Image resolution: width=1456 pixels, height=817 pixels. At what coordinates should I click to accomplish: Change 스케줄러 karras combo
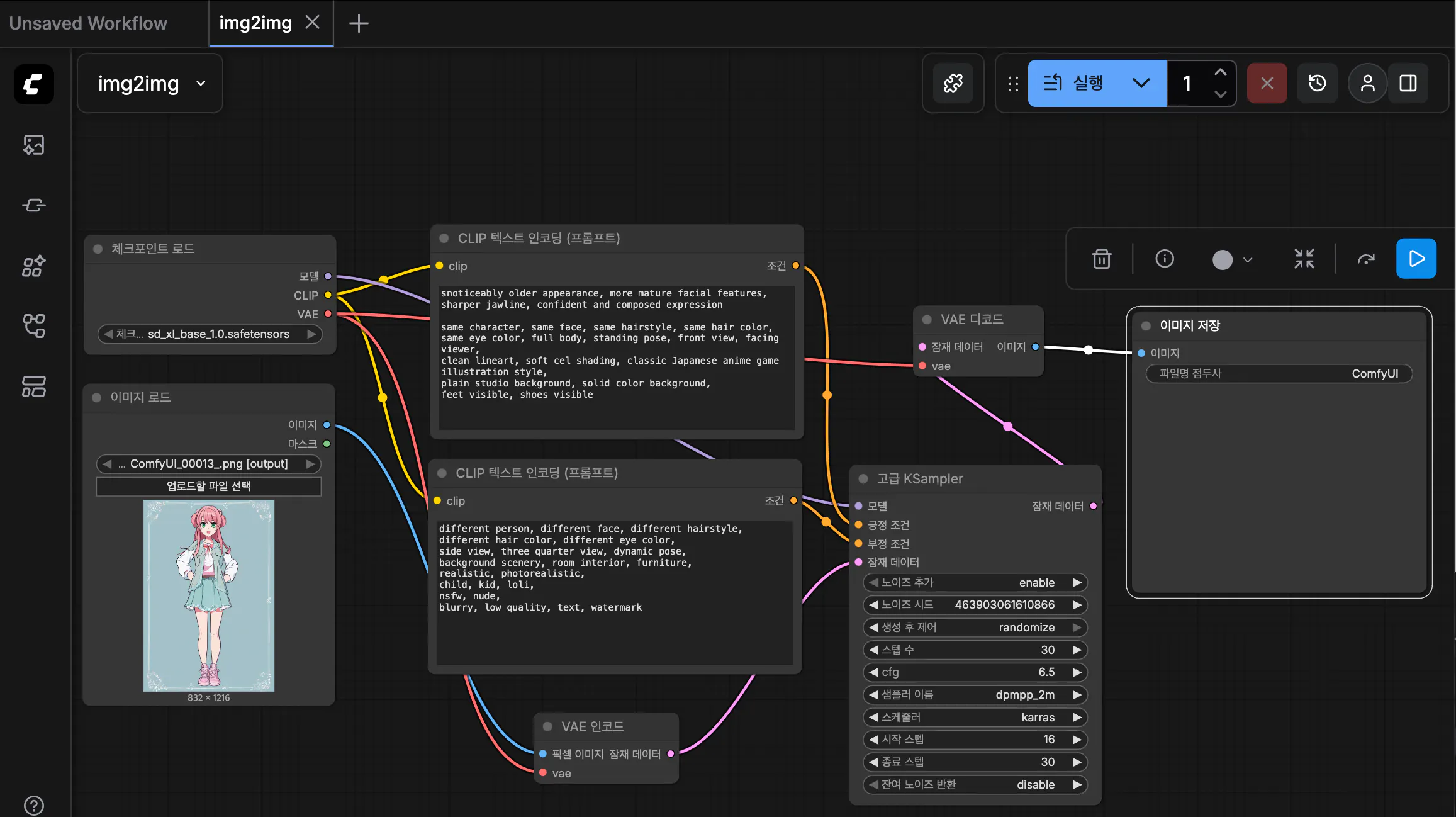[x=975, y=717]
